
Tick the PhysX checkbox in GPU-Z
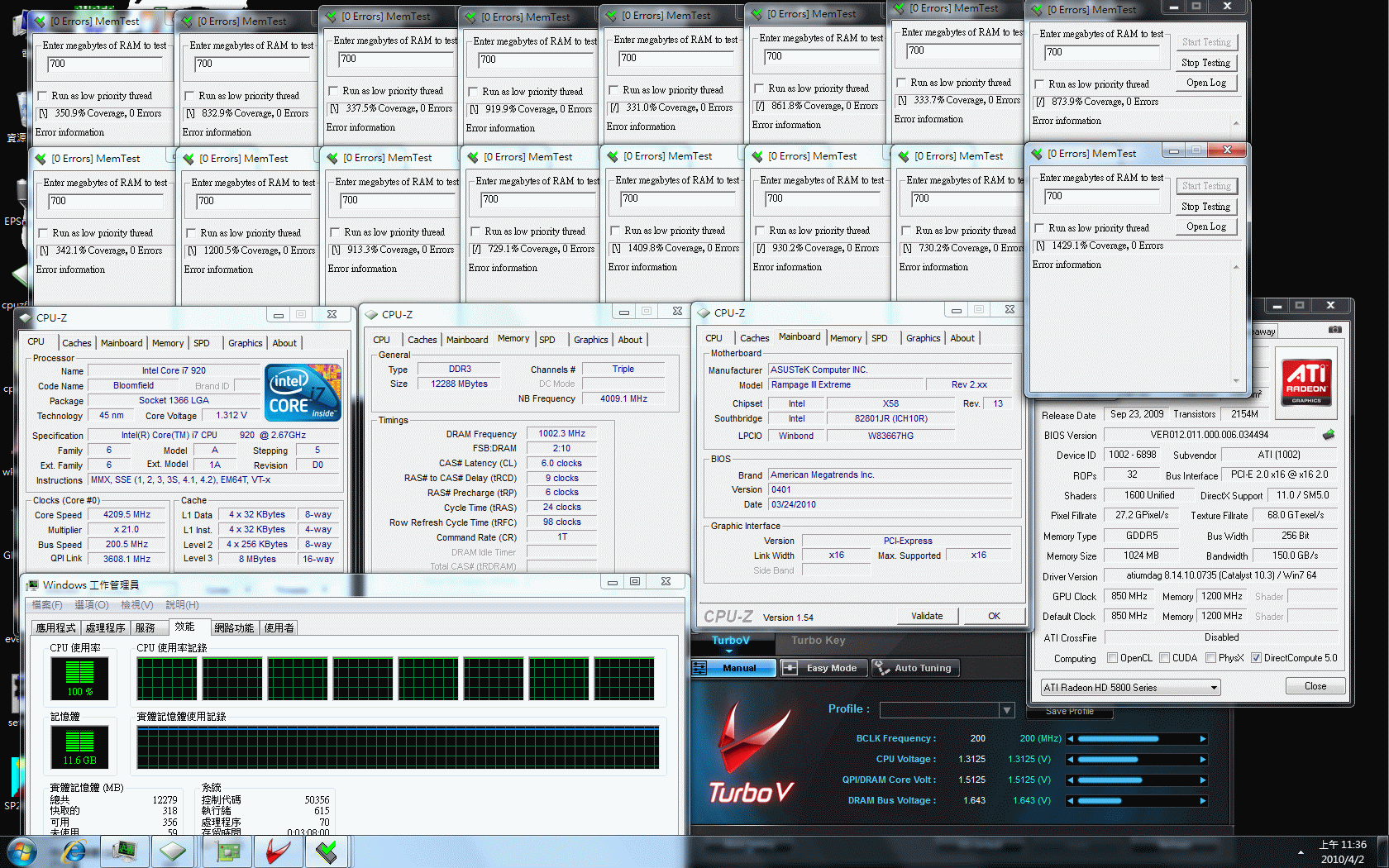pyautogui.click(x=1210, y=658)
